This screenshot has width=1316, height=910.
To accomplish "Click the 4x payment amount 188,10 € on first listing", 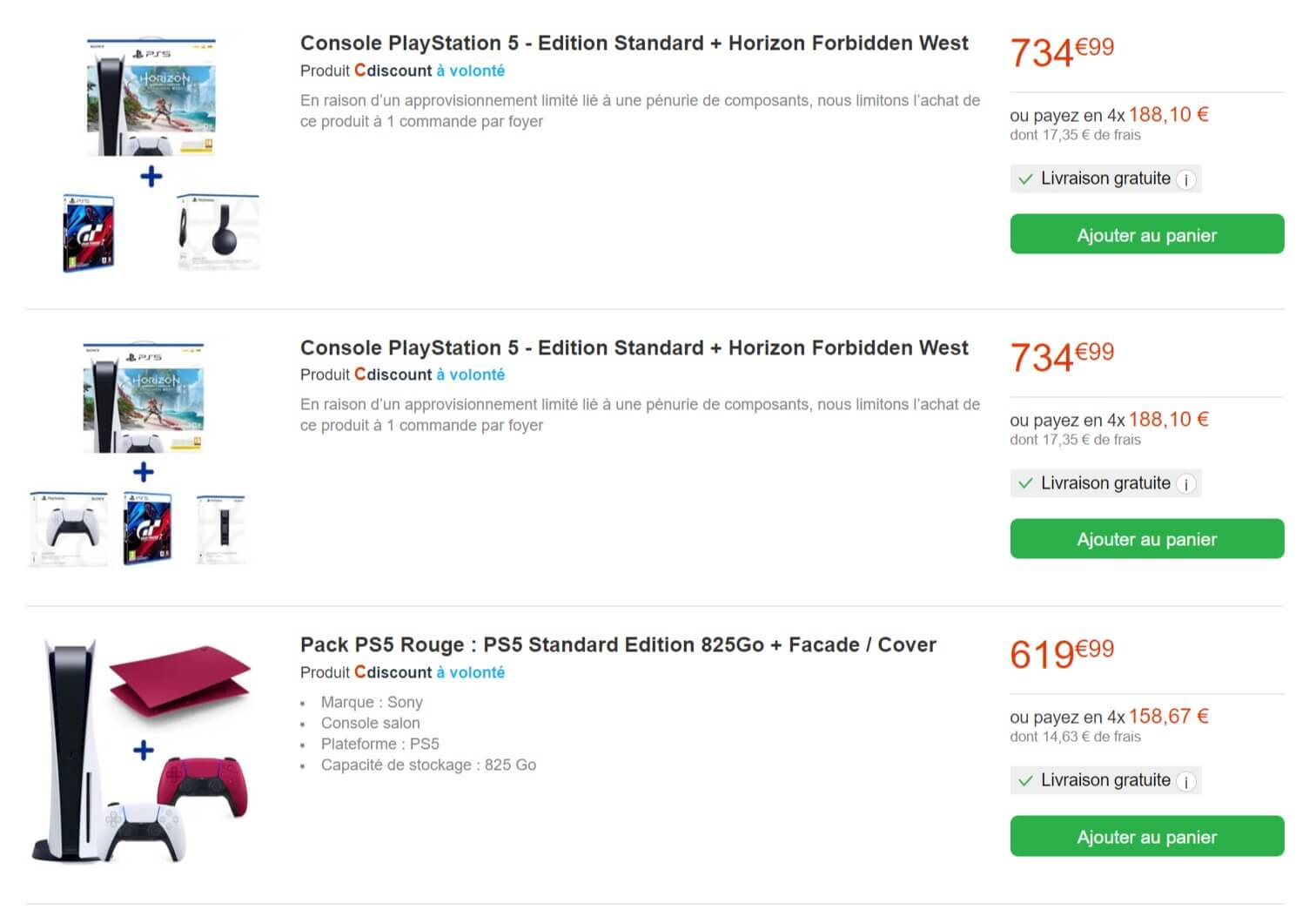I will [1168, 115].
